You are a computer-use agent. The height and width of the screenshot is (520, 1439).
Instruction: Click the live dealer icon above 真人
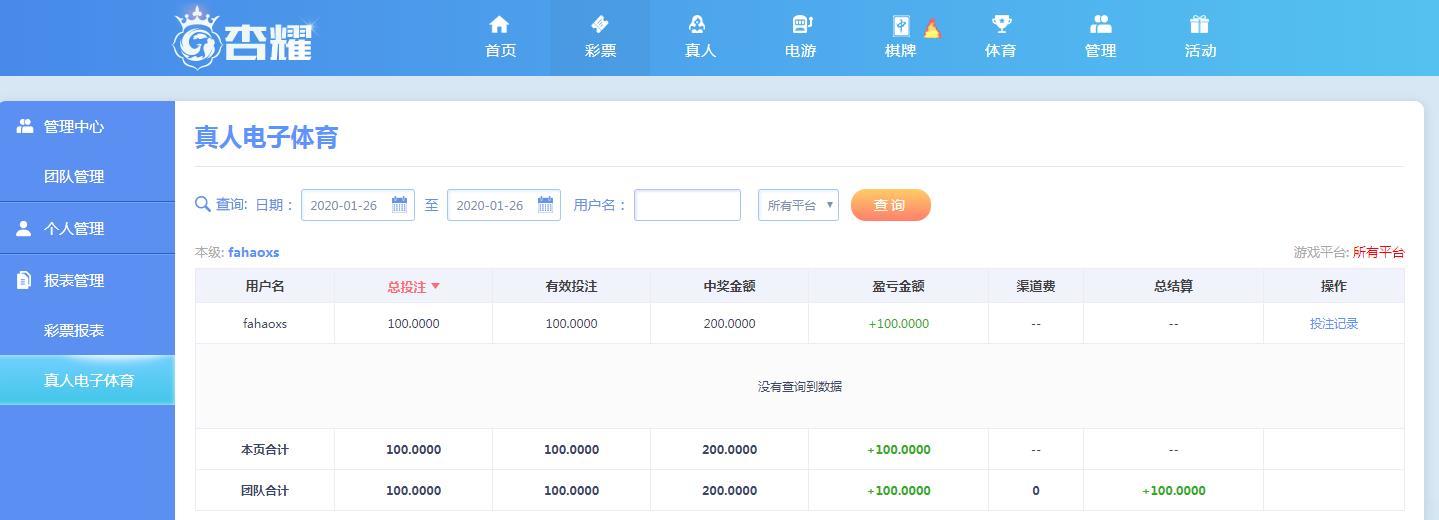click(699, 24)
